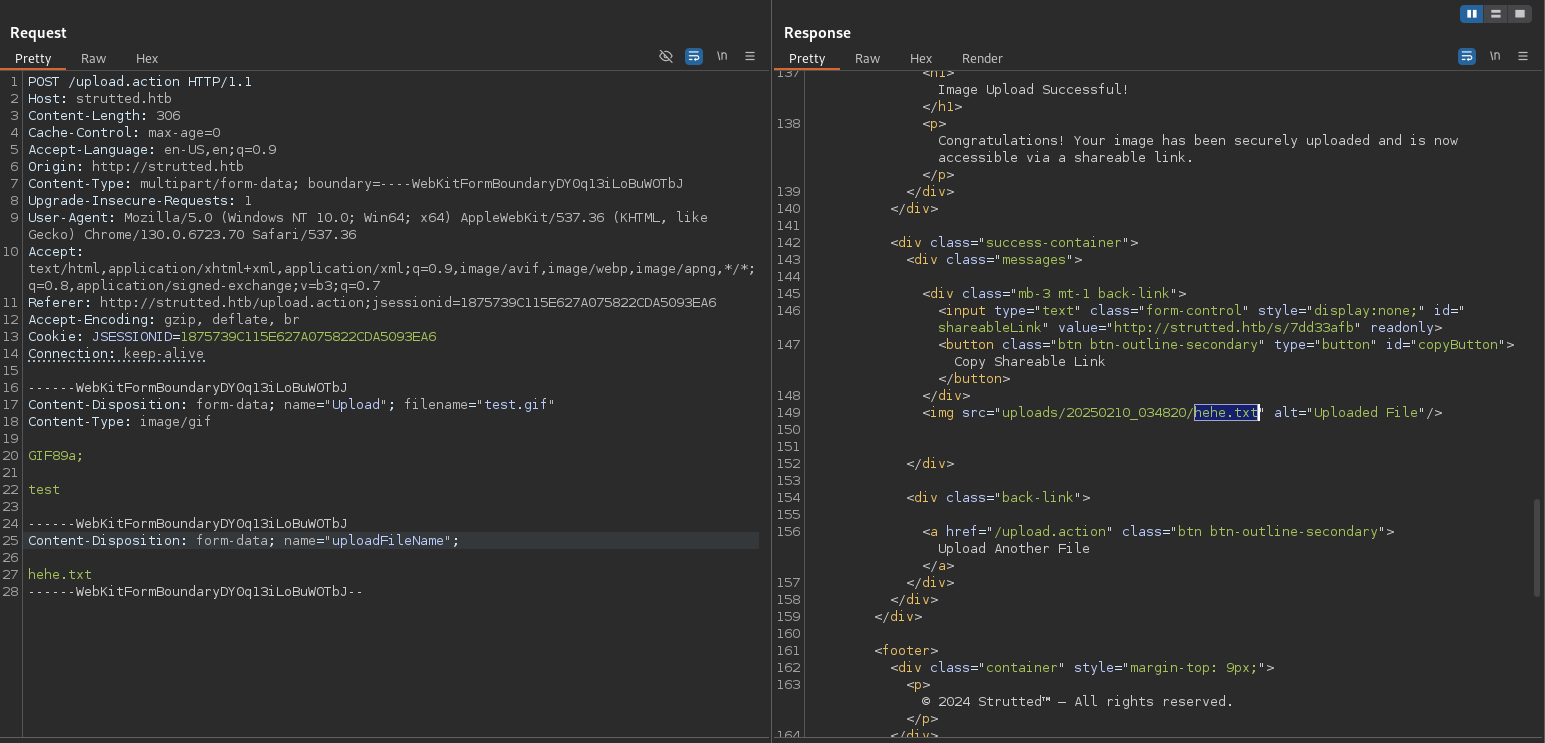The width and height of the screenshot is (1545, 743).
Task: Open Request panel options menu
Action: coord(750,57)
